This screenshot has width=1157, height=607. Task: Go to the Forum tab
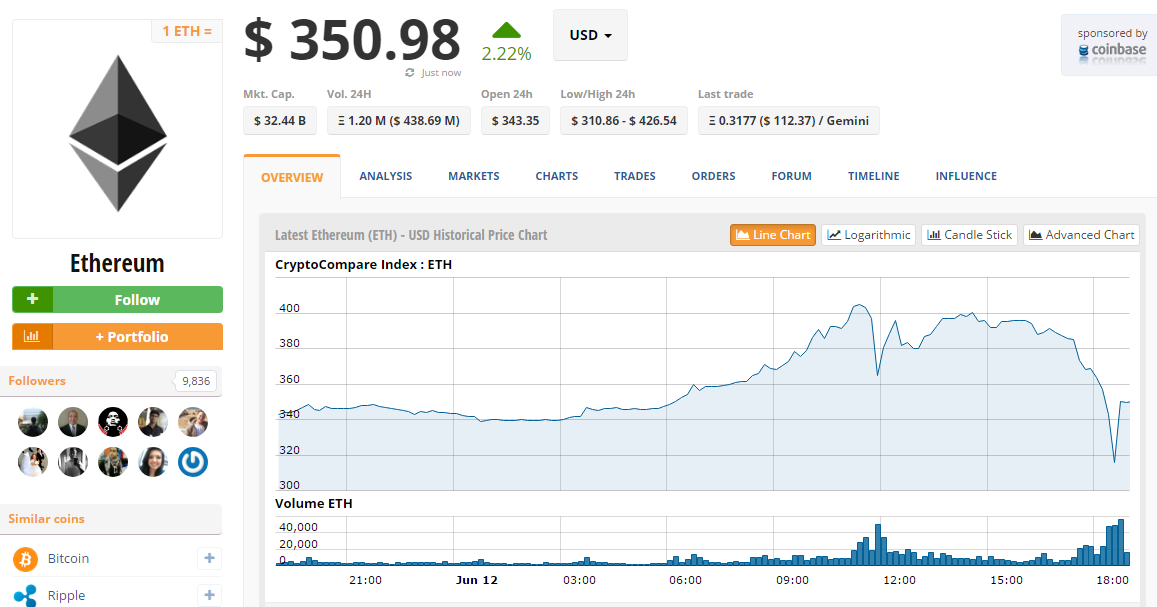[x=792, y=176]
